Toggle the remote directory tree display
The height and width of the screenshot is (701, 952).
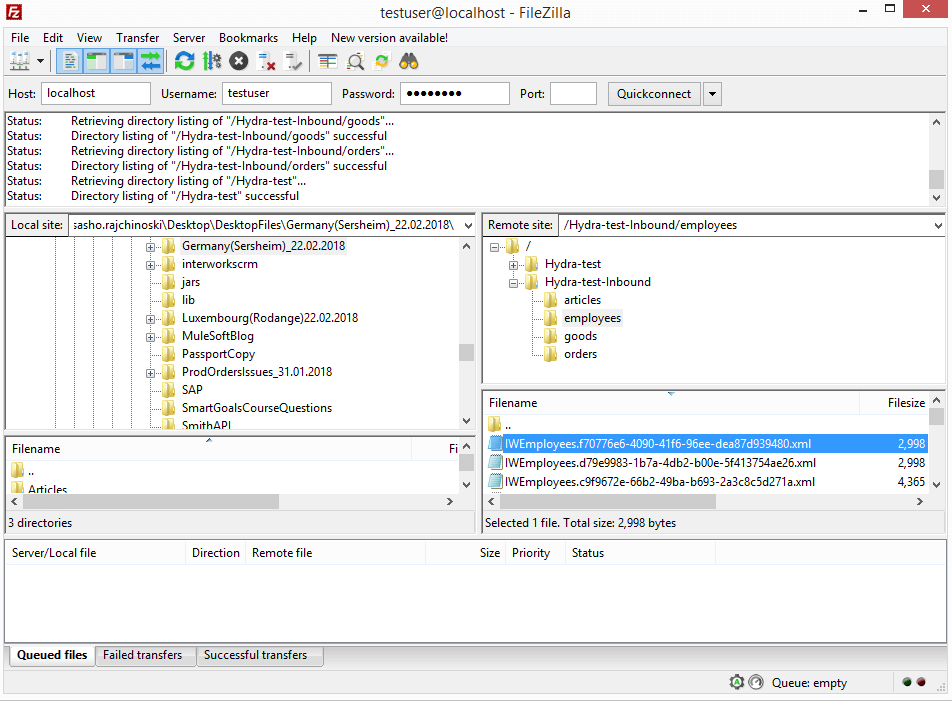124,61
